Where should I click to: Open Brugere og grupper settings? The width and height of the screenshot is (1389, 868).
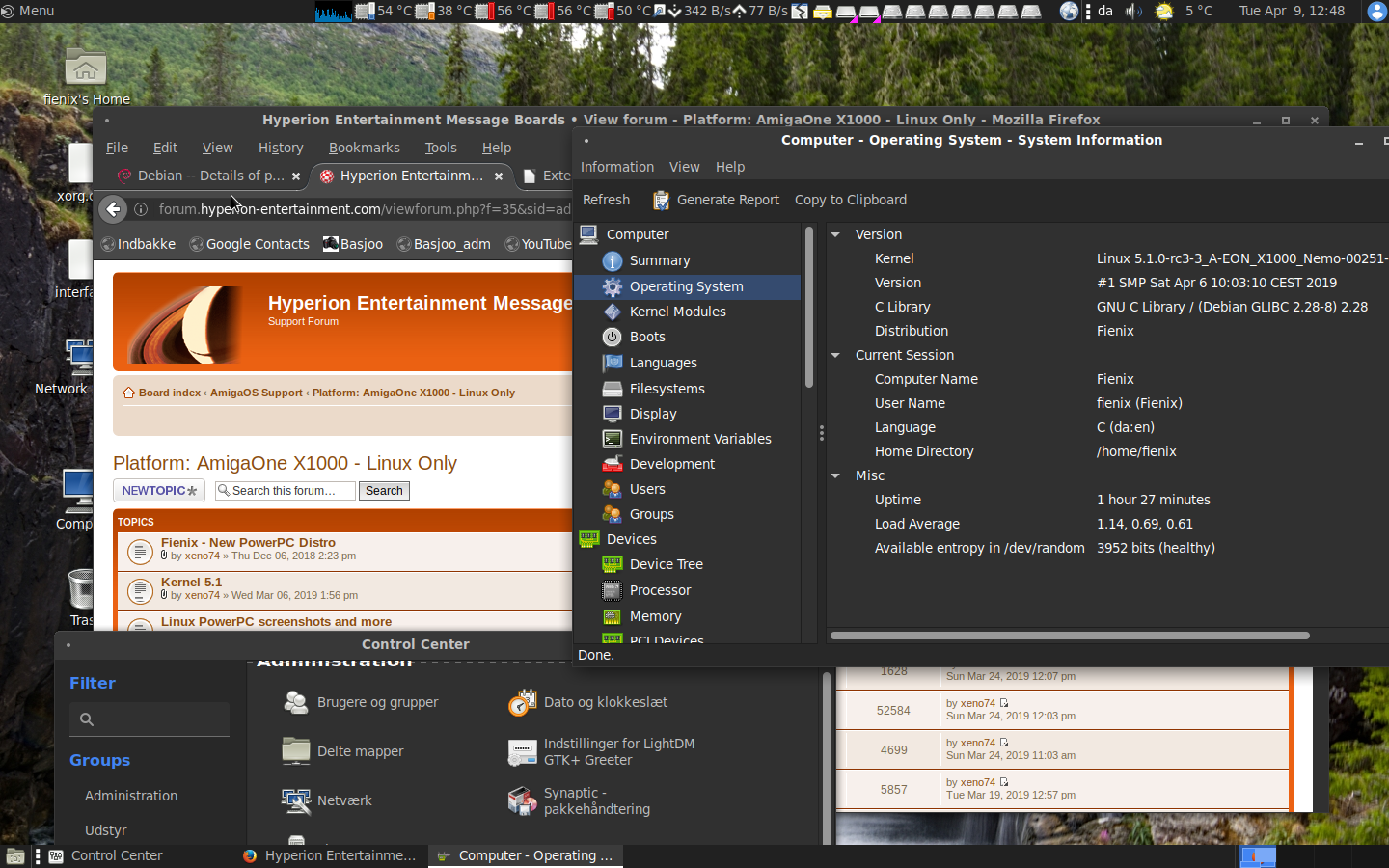[x=377, y=702]
